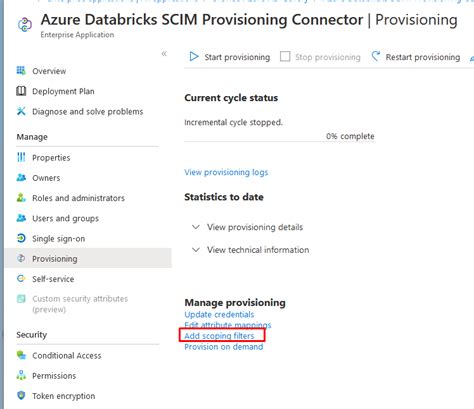This screenshot has height=409, width=474.
Task: Collapse the sidebar with double chevron
Action: (164, 54)
